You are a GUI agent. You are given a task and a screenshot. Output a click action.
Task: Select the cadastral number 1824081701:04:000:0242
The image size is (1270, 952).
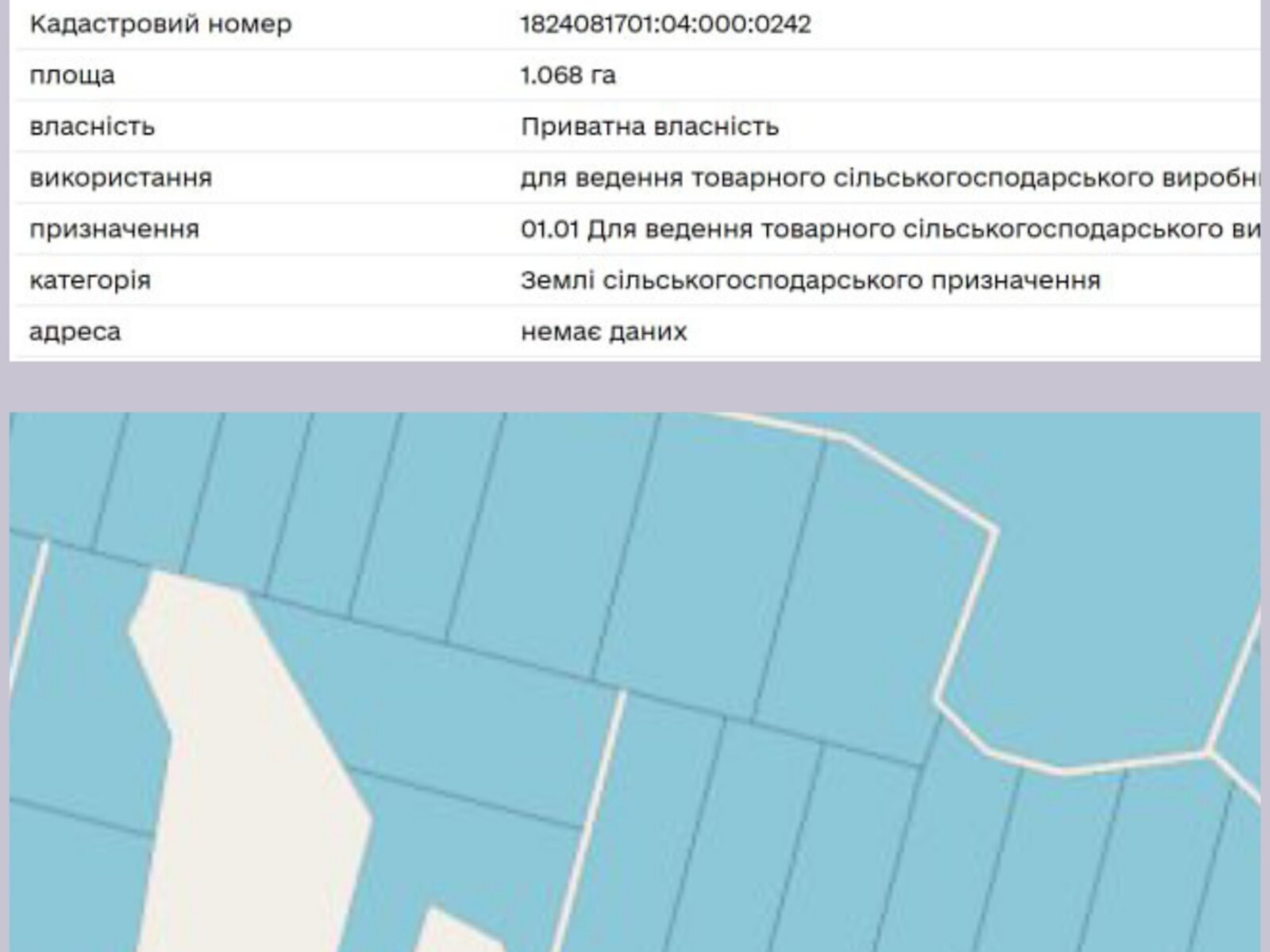click(x=665, y=24)
